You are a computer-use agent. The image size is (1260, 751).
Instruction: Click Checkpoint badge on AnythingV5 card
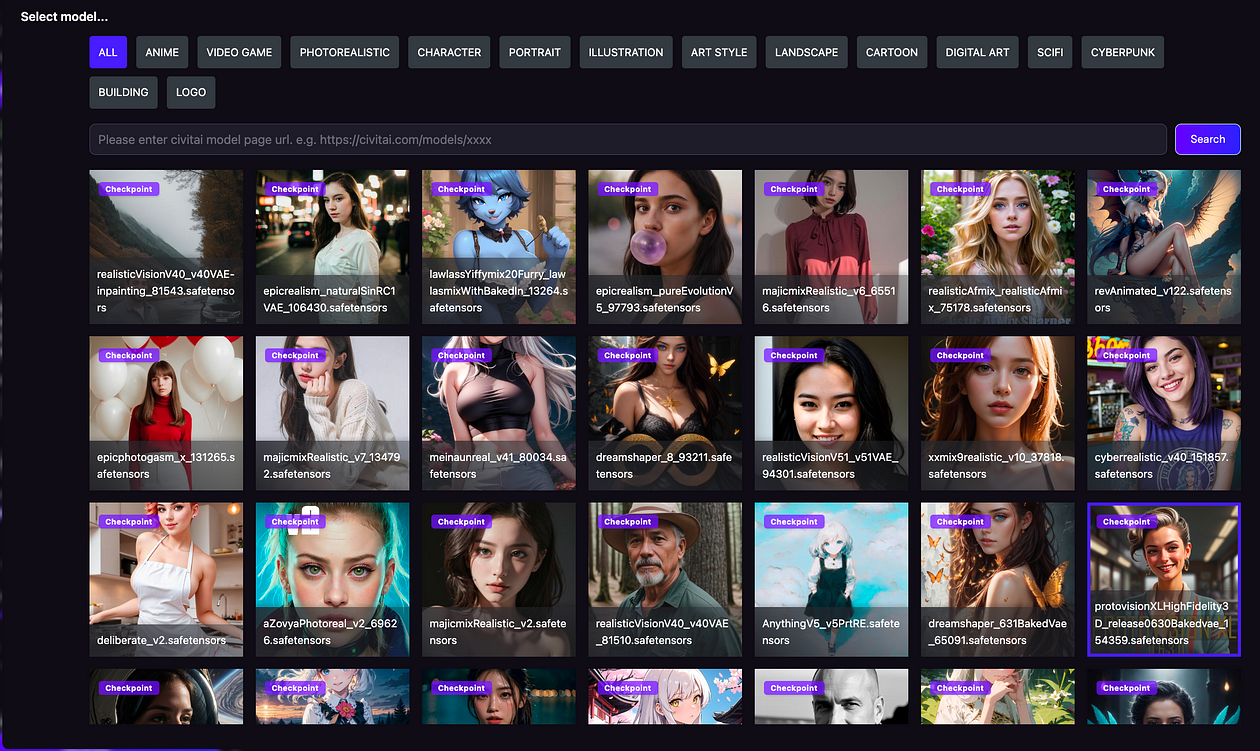(x=794, y=521)
